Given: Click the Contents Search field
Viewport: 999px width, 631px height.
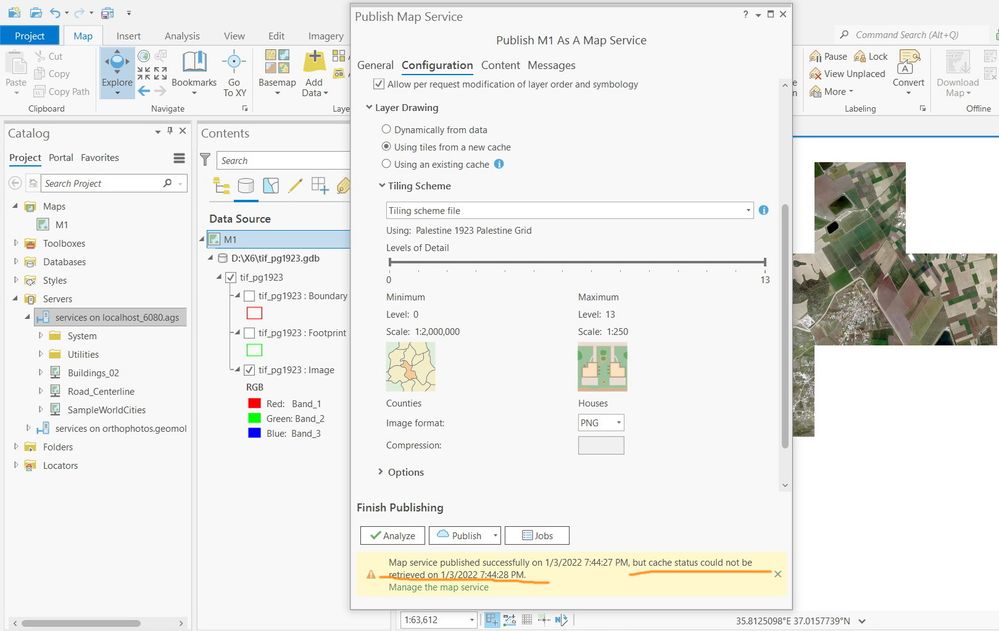Looking at the screenshot, I should 284,160.
